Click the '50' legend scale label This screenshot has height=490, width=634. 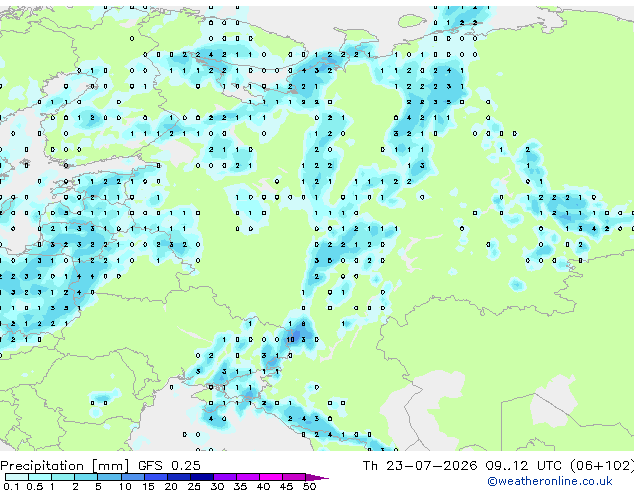pos(310,486)
